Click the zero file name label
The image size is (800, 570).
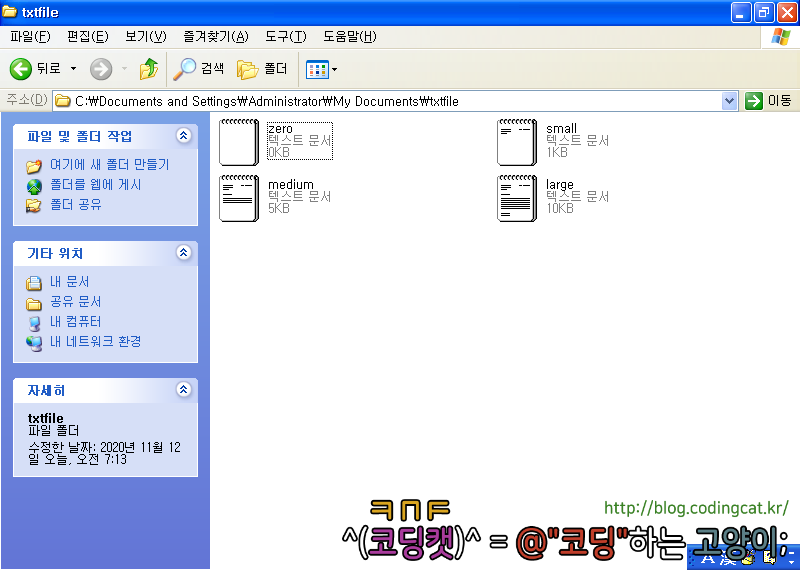point(280,129)
